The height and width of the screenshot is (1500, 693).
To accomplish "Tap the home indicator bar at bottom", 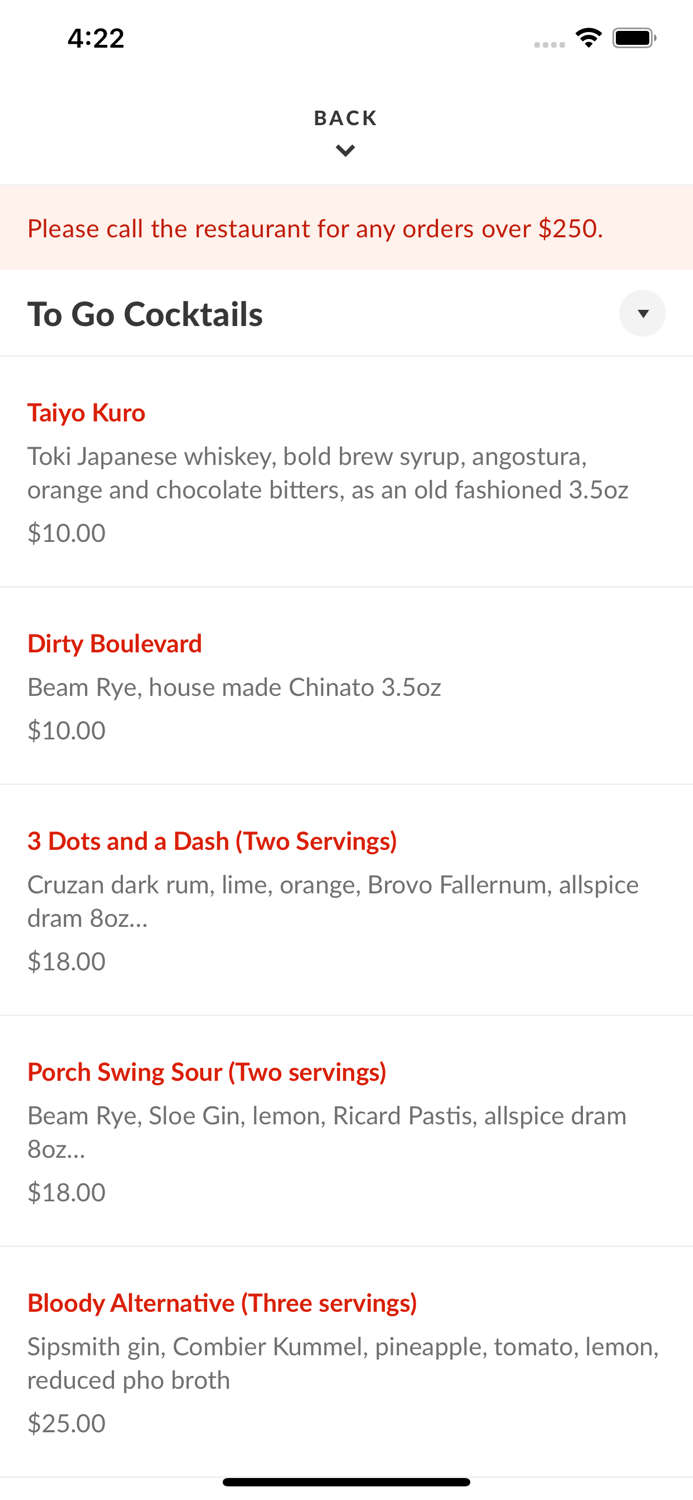I will (x=346, y=1482).
